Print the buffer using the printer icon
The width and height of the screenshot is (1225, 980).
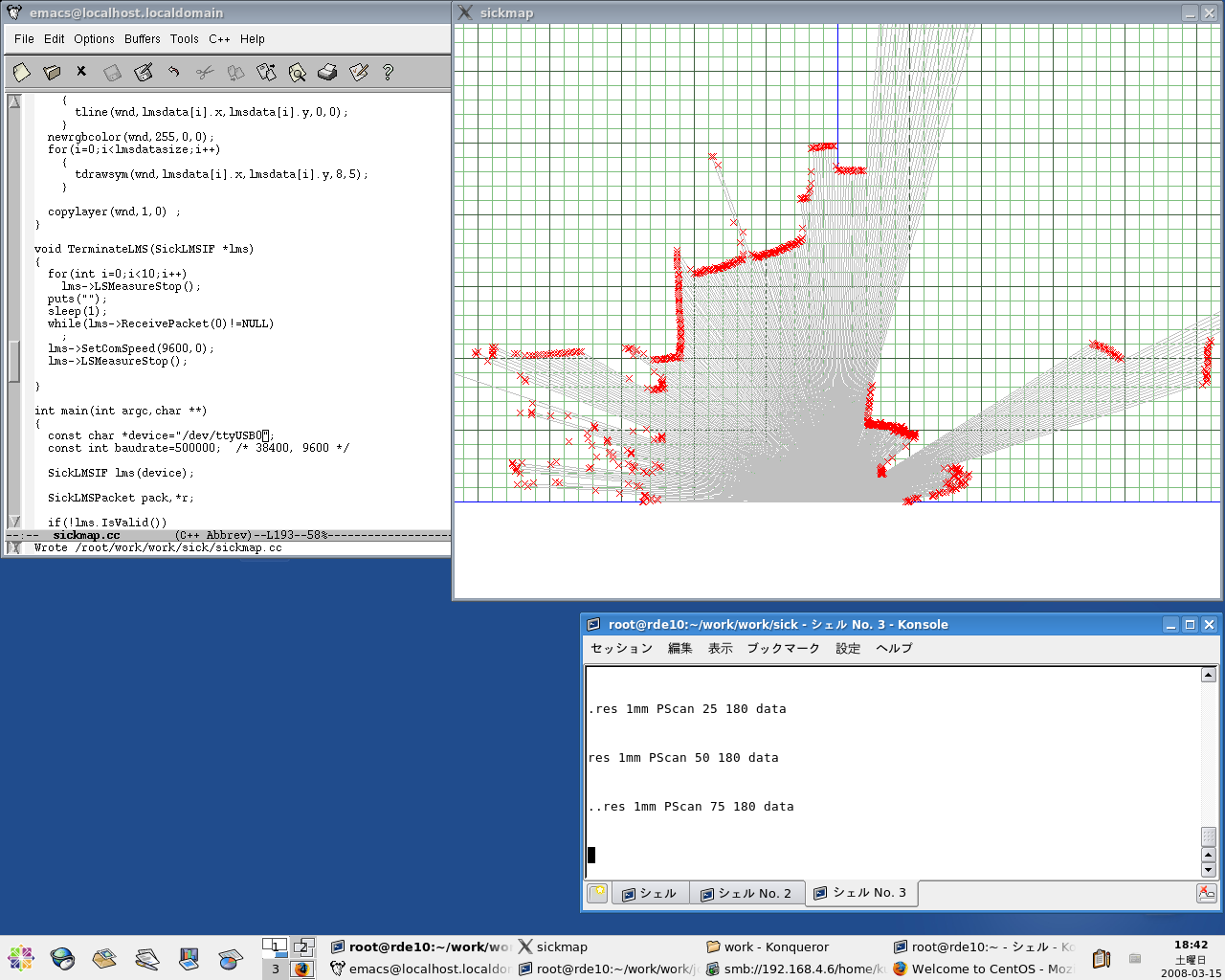click(327, 72)
